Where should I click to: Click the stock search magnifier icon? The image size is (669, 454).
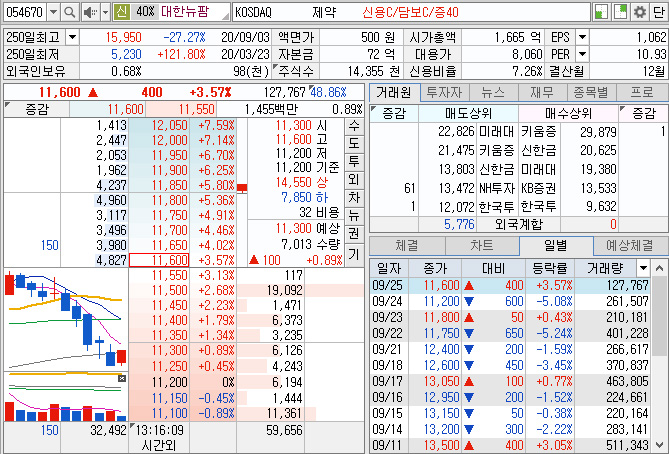69,12
